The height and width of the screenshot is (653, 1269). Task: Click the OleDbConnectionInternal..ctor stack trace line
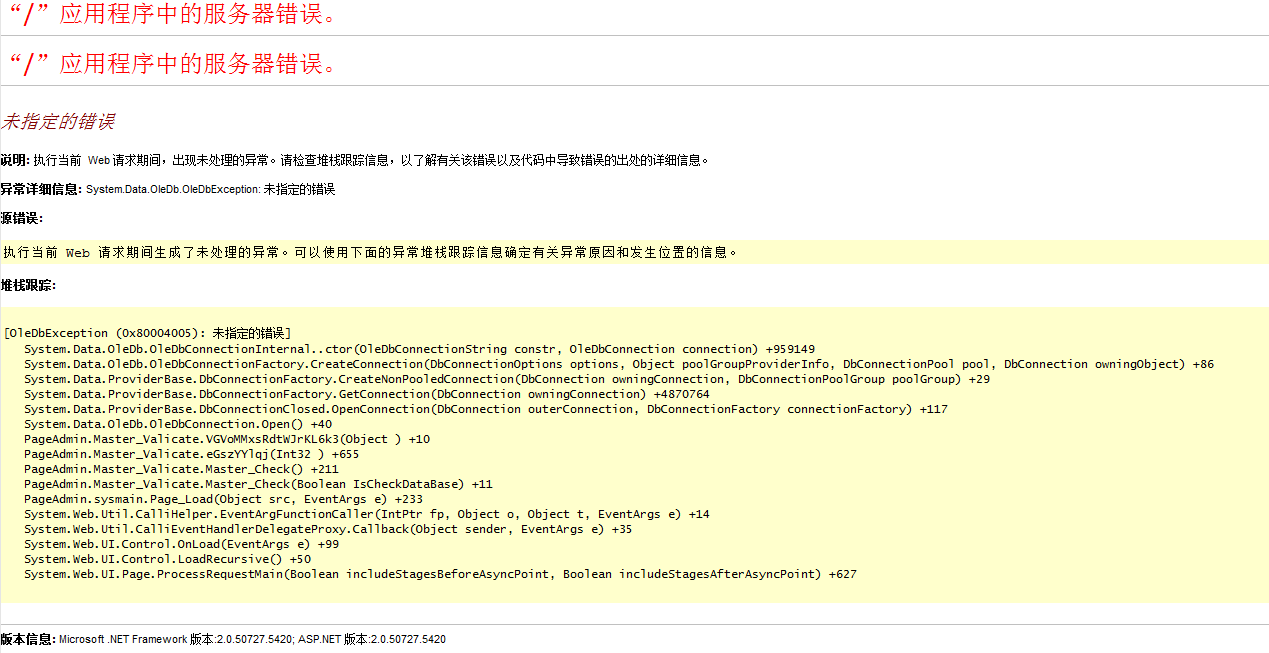tap(419, 349)
